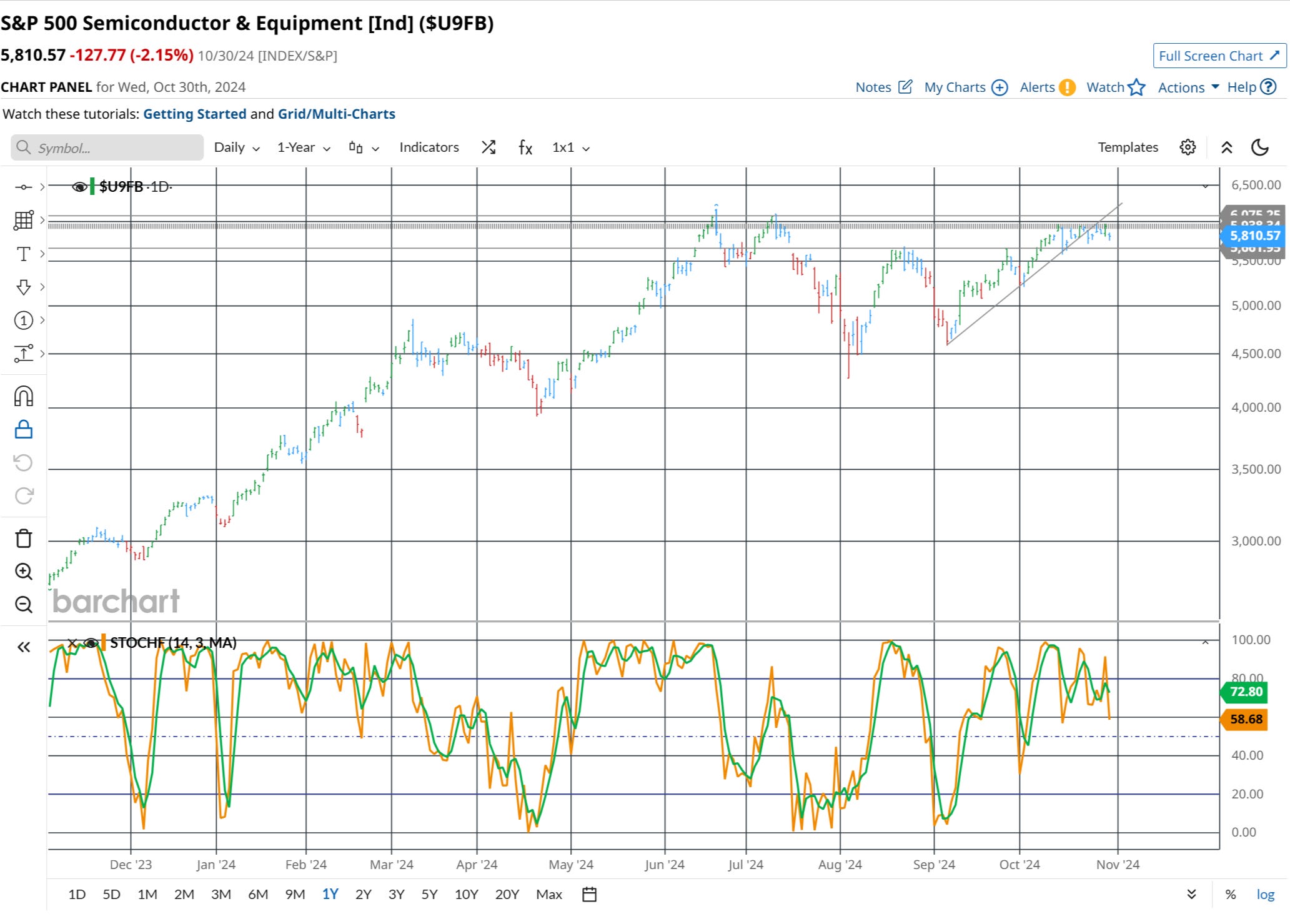The width and height of the screenshot is (1290, 924).
Task: Toggle the log scale
Action: click(1265, 895)
